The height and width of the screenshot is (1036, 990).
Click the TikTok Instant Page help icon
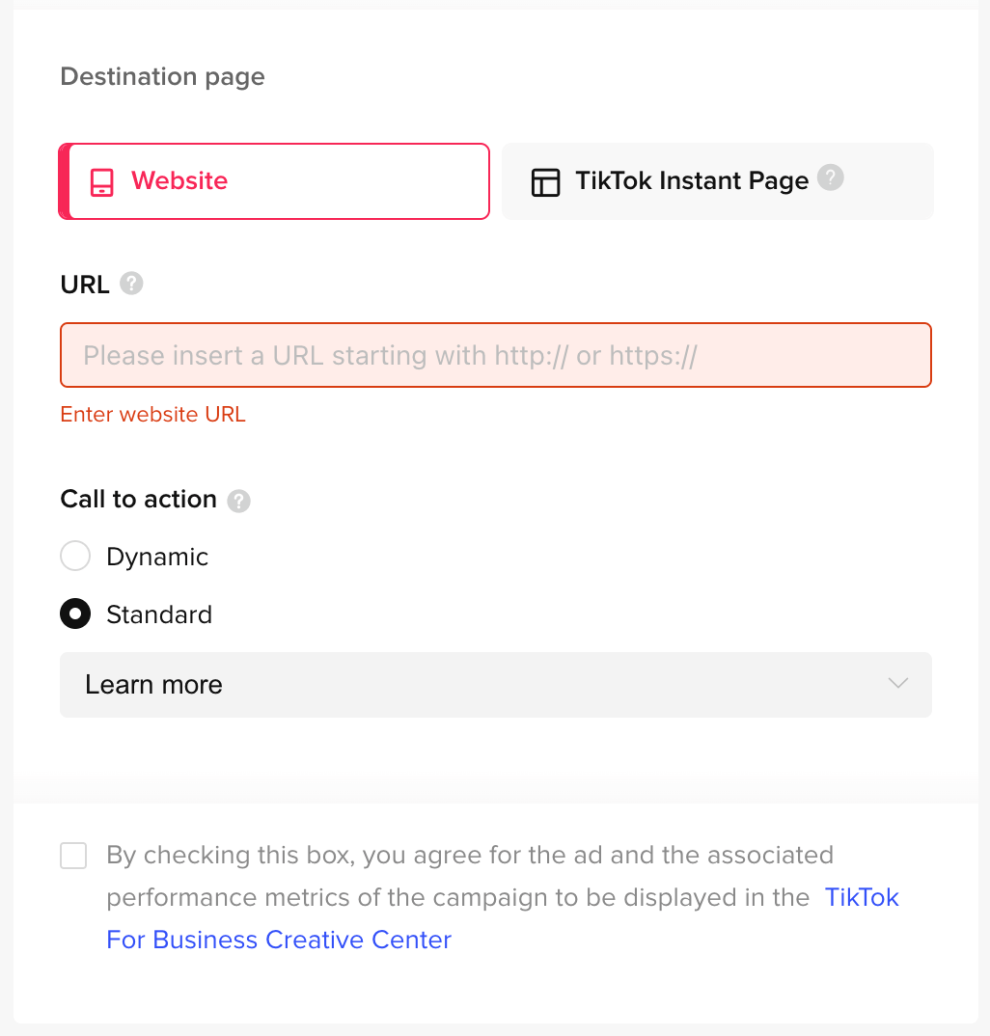[x=830, y=178]
